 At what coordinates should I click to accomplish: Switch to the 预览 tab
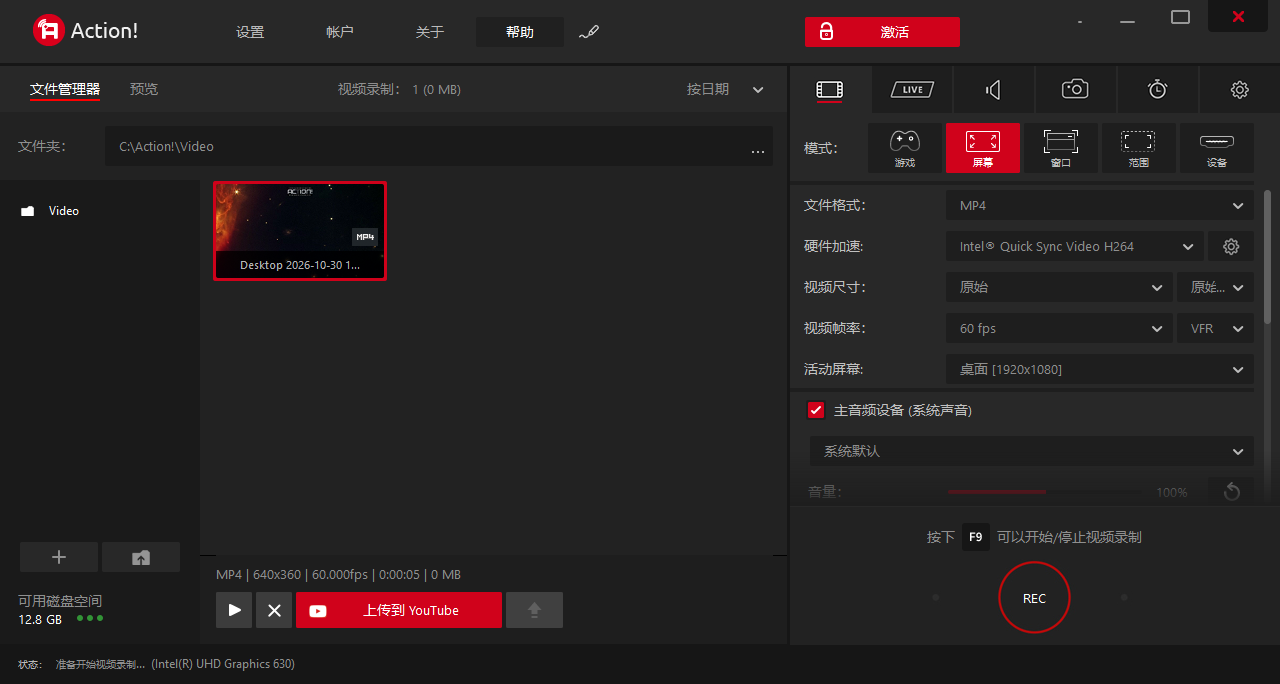[x=144, y=89]
